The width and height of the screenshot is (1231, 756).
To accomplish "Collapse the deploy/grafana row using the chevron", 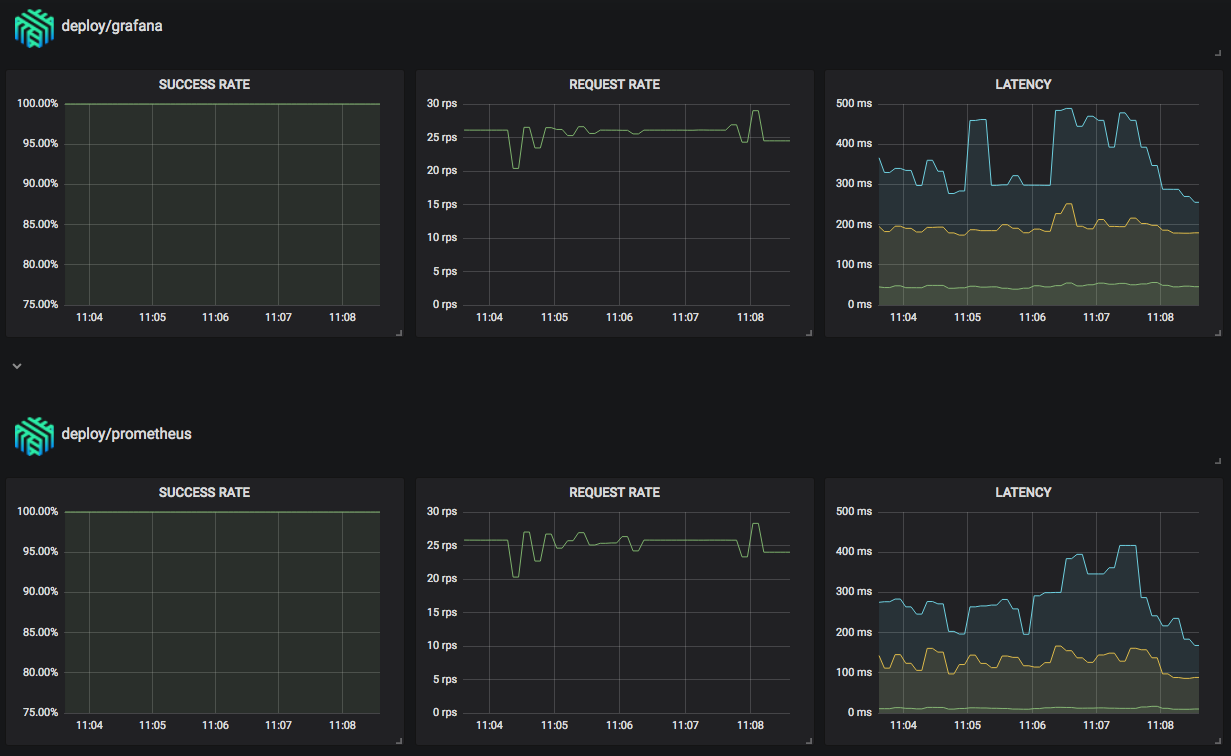I will point(16,366).
